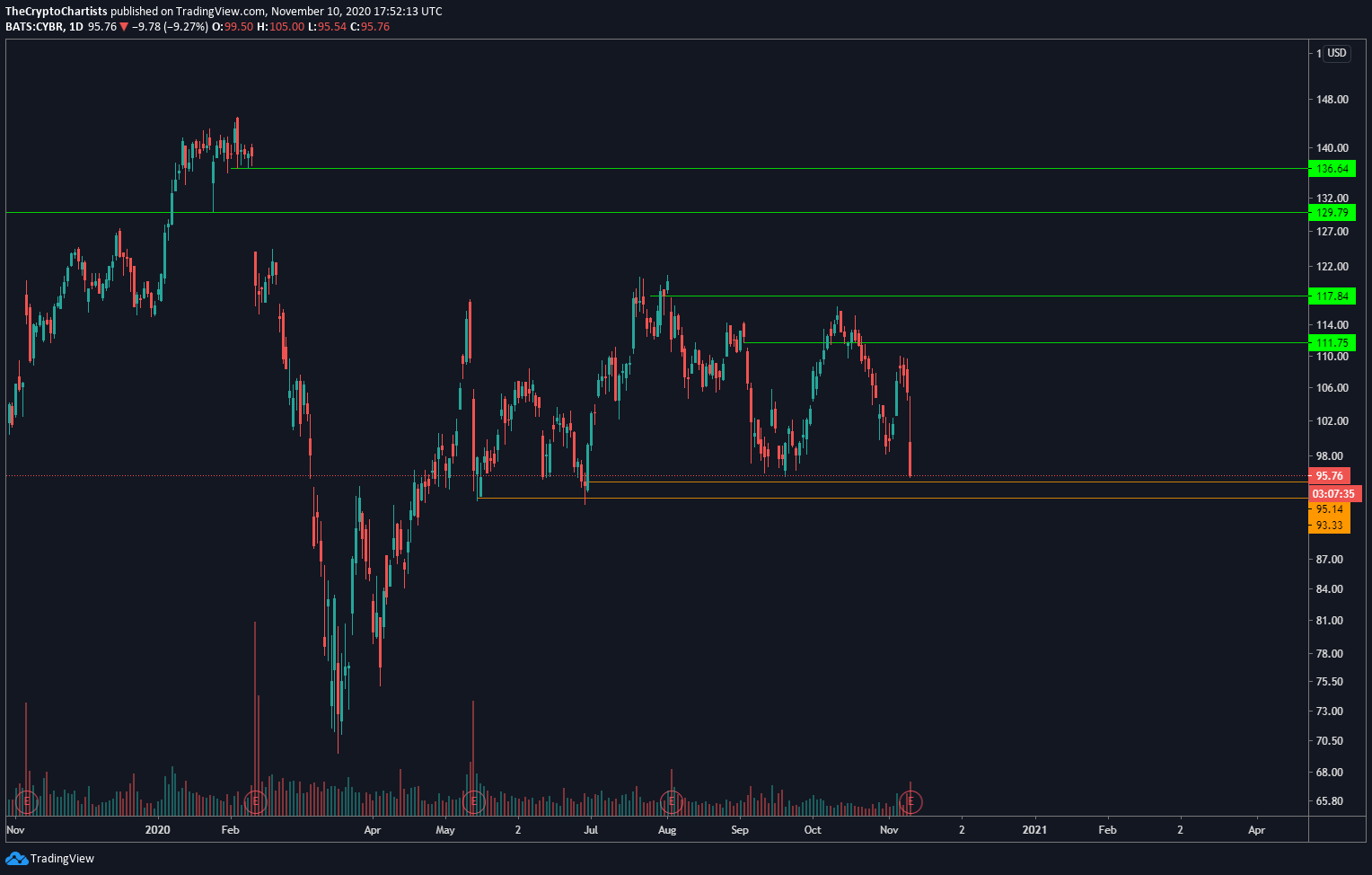
Task: Click the November 2020 earnings marker
Action: 910,800
